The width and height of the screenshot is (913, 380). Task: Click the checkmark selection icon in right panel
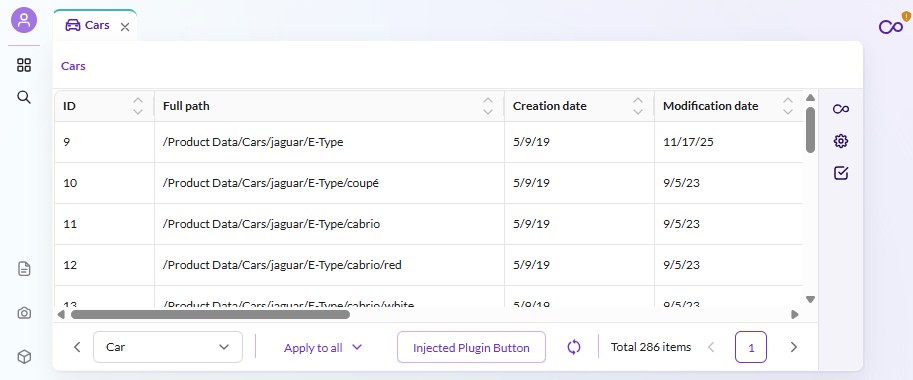click(x=841, y=173)
